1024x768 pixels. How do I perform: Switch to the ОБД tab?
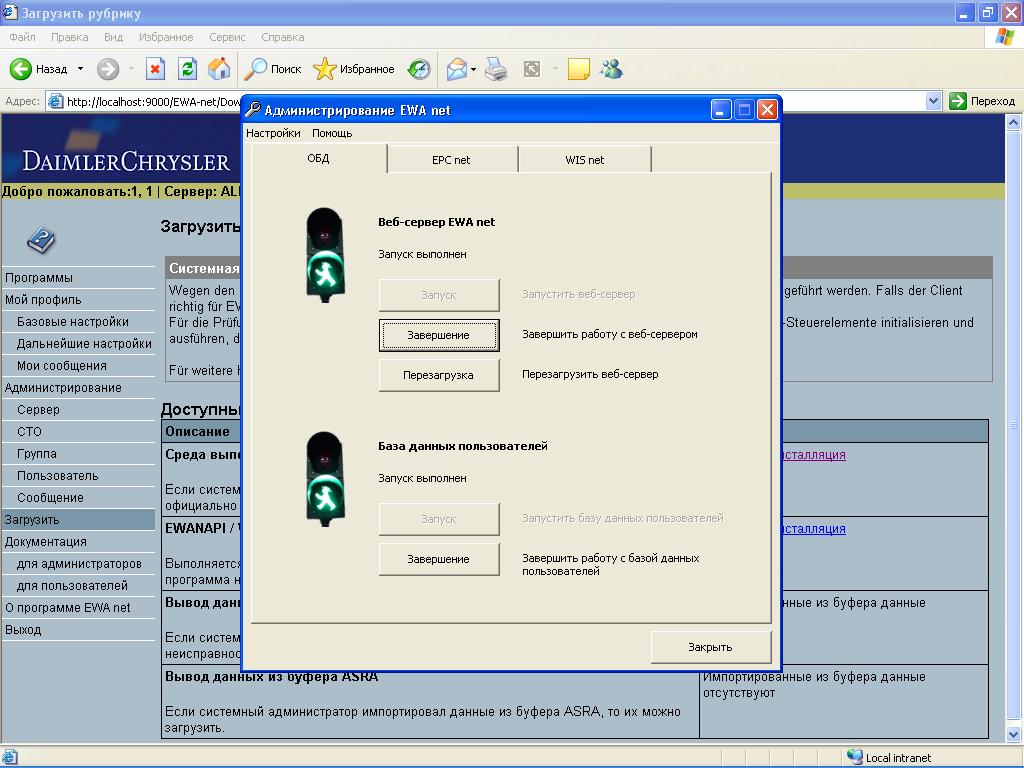pos(319,159)
